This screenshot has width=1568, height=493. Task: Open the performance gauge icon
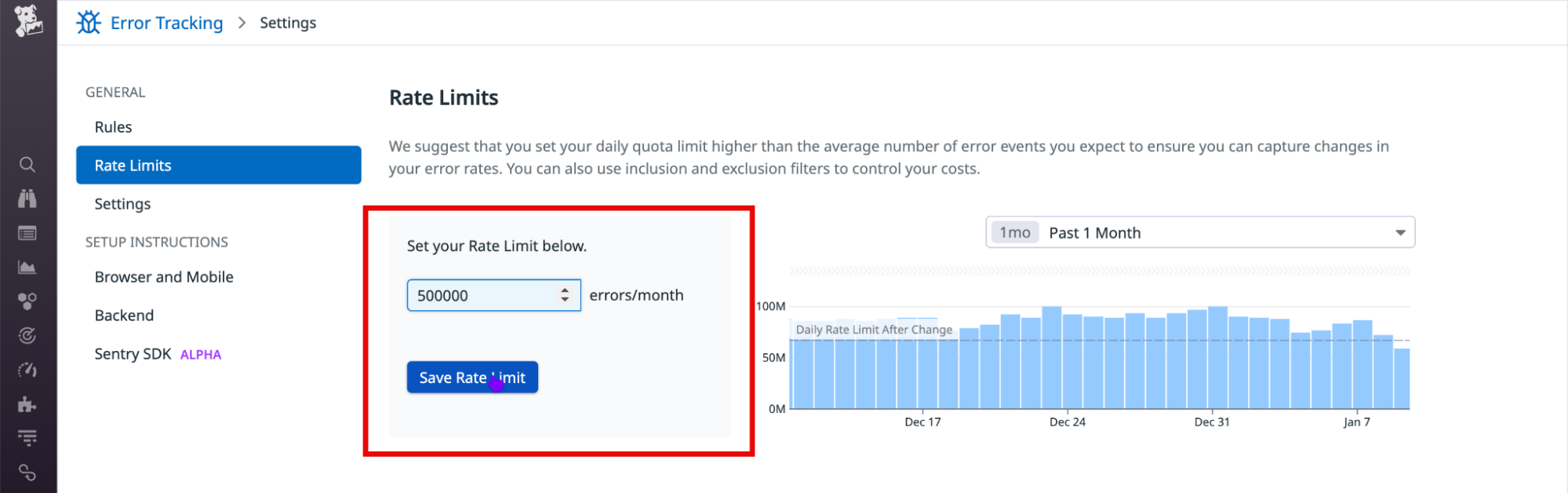27,370
